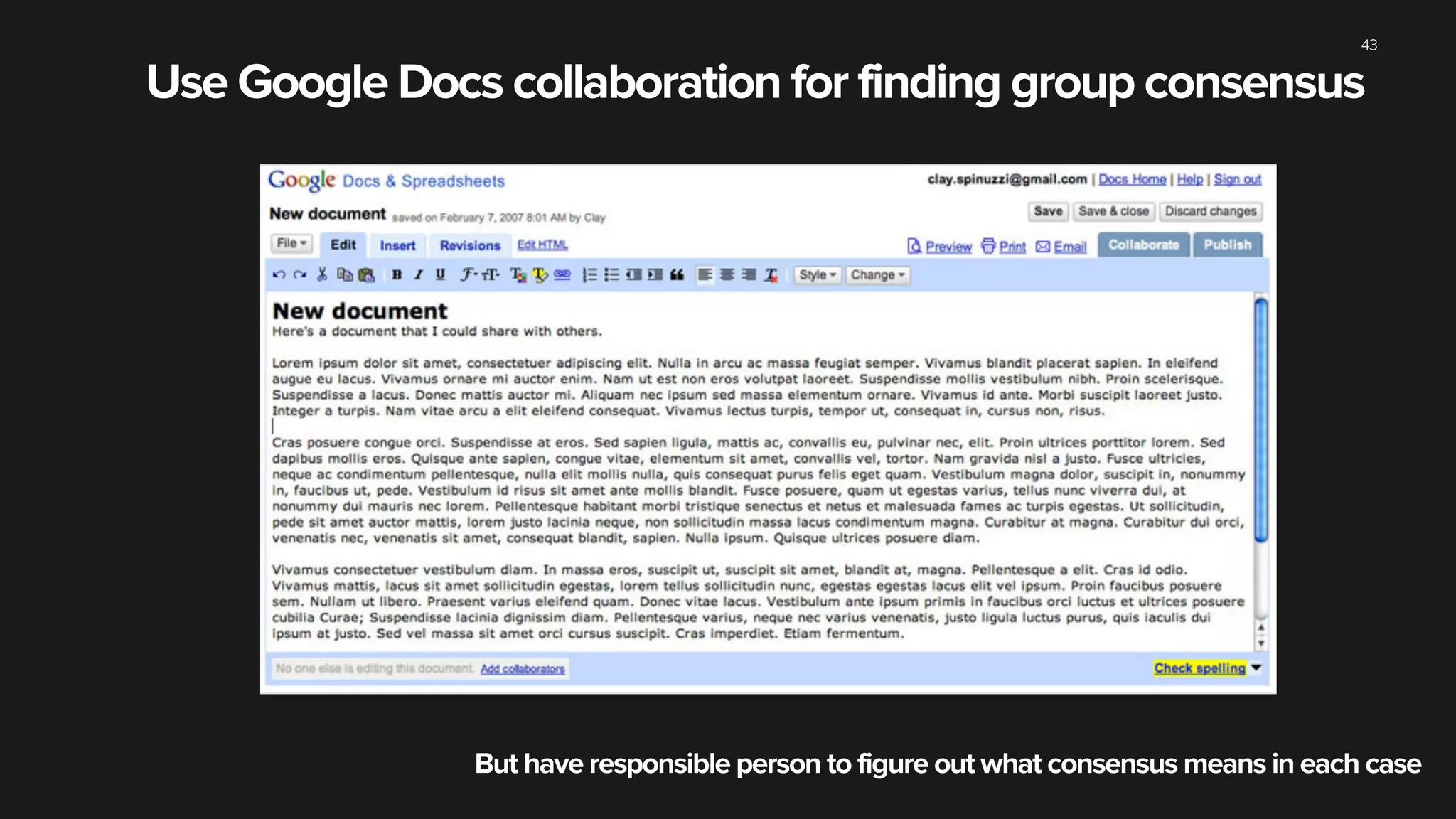
Task: Open the Edit HTML link
Action: [542, 245]
